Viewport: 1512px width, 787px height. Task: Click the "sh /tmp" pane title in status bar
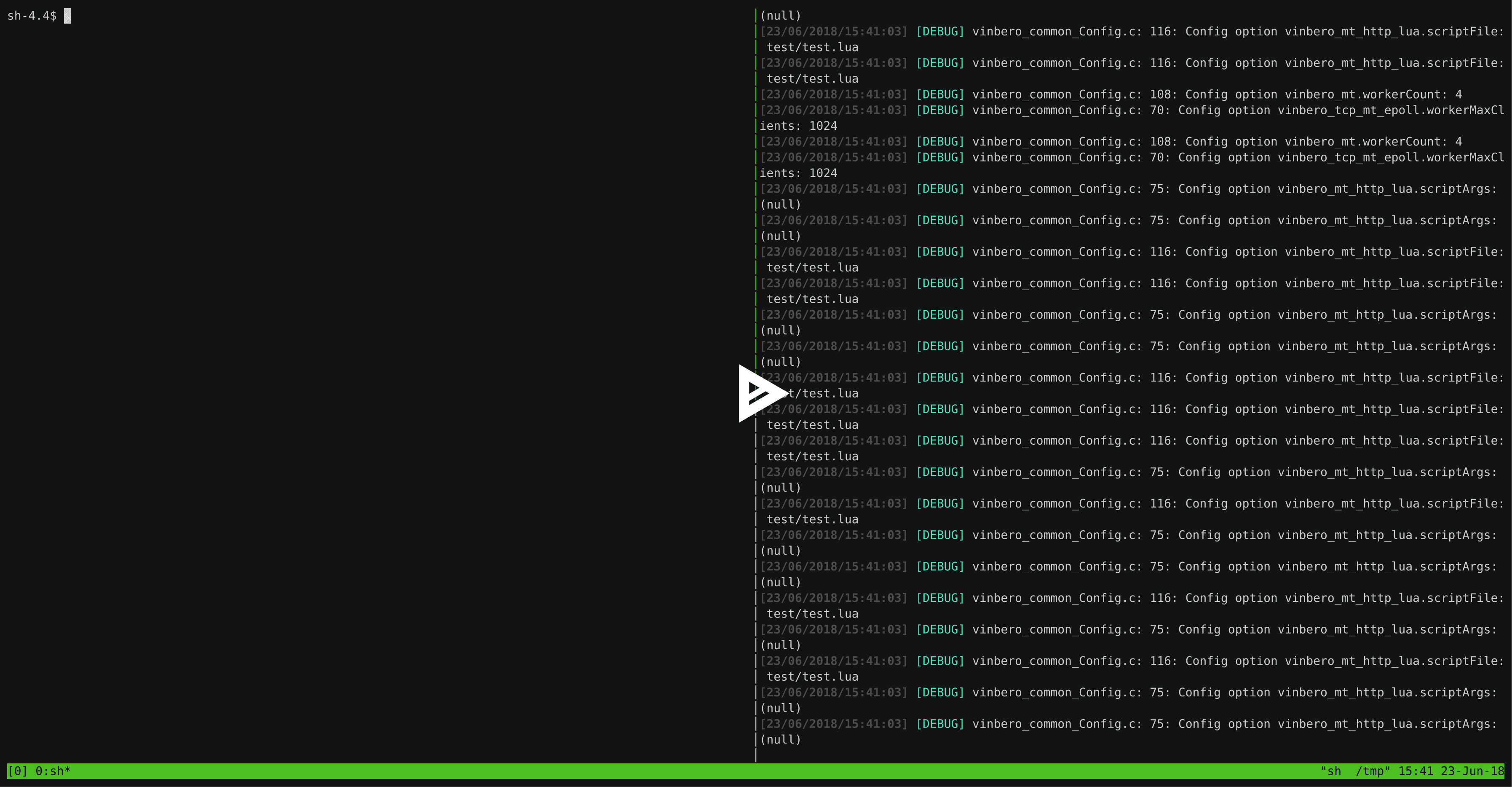[1355, 771]
